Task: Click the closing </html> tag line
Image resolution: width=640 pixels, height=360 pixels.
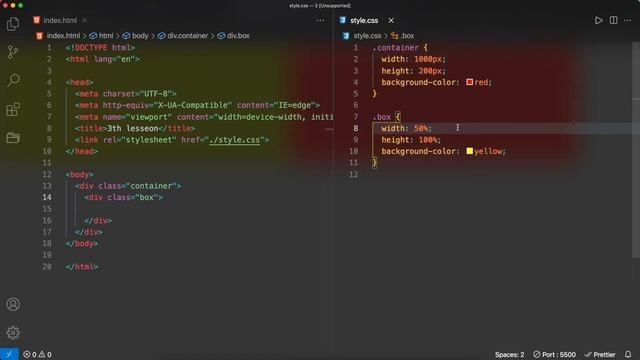Action: pos(82,267)
